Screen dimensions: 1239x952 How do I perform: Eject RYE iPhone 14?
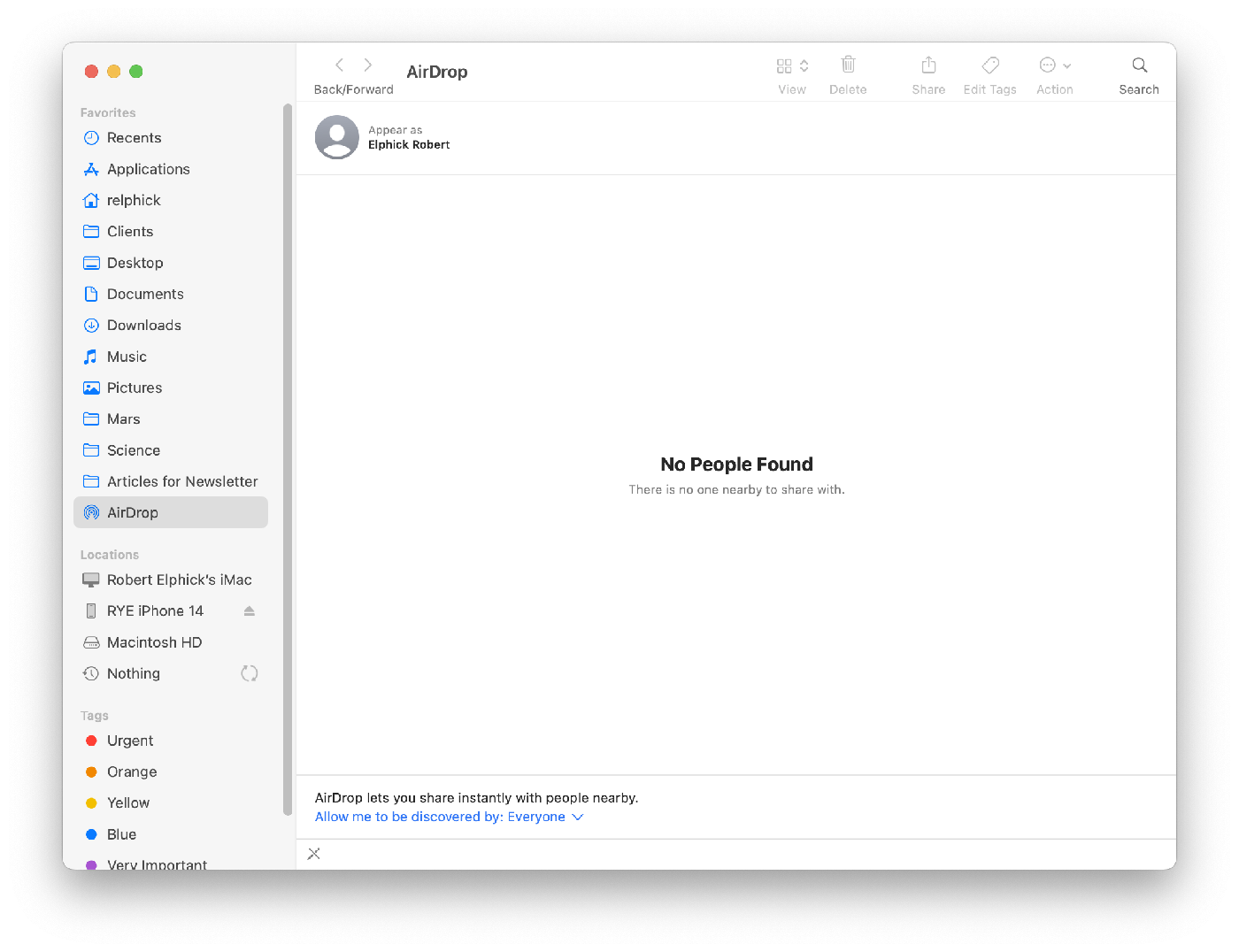click(x=250, y=611)
